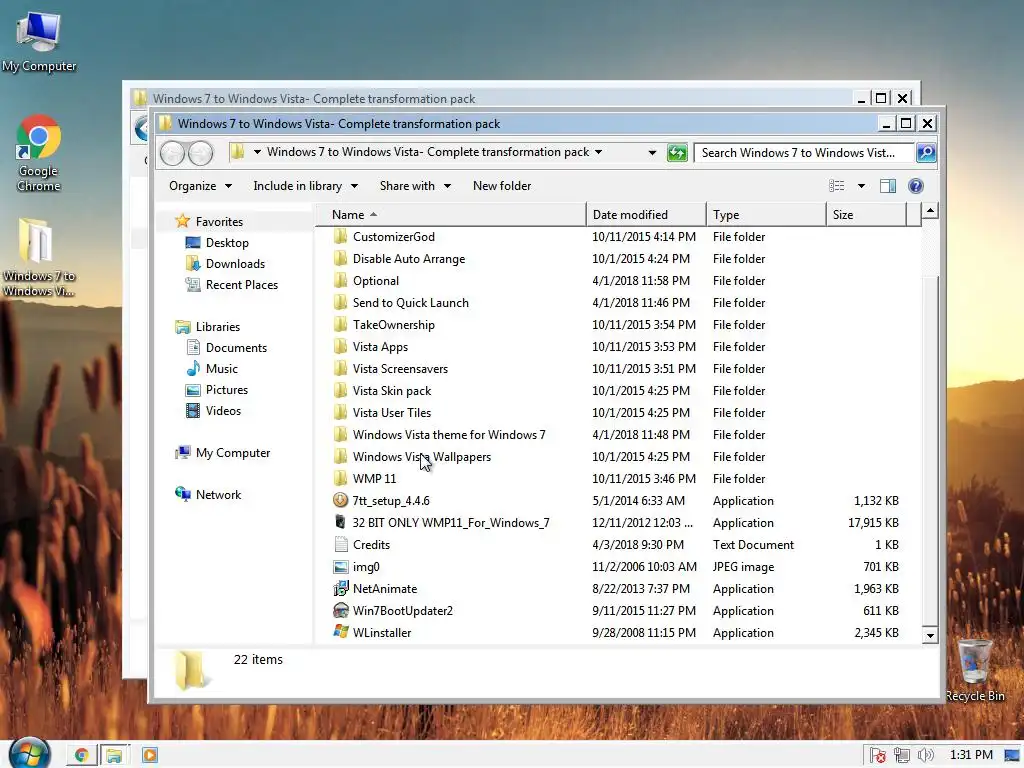Click the Explorer folder icon in taskbar

(114, 756)
